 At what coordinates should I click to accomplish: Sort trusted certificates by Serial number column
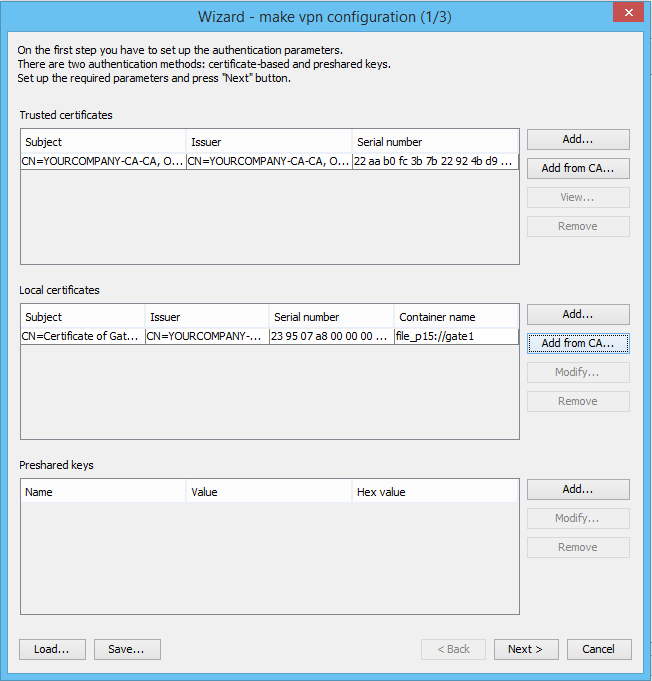coord(435,142)
